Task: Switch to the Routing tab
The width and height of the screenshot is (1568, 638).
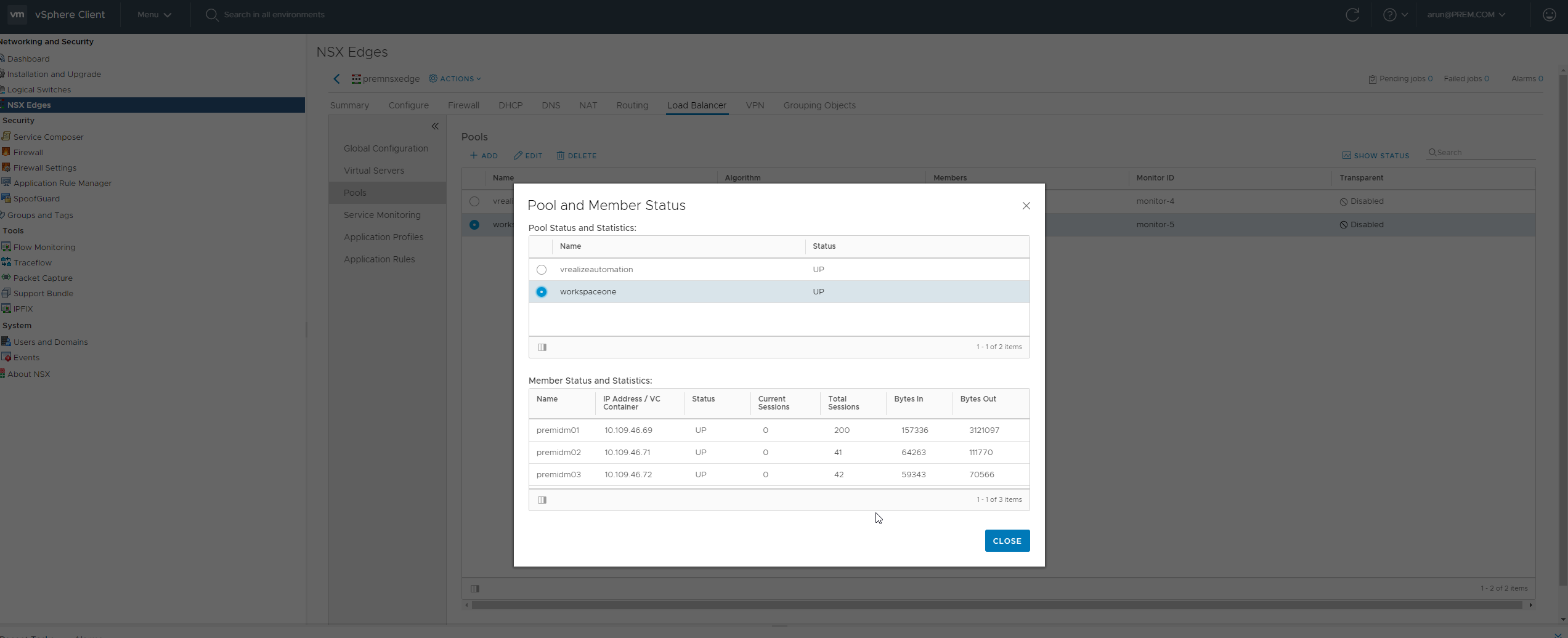Action: 632,105
